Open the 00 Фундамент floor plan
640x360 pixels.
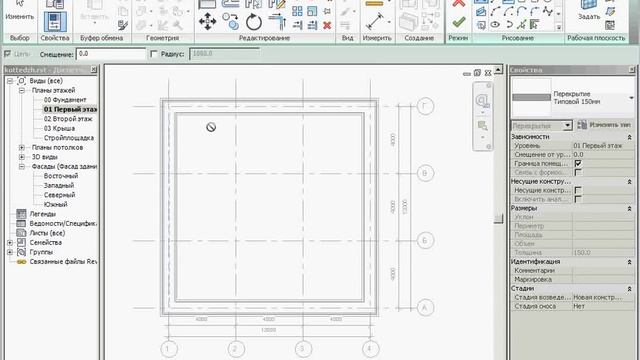click(65, 100)
